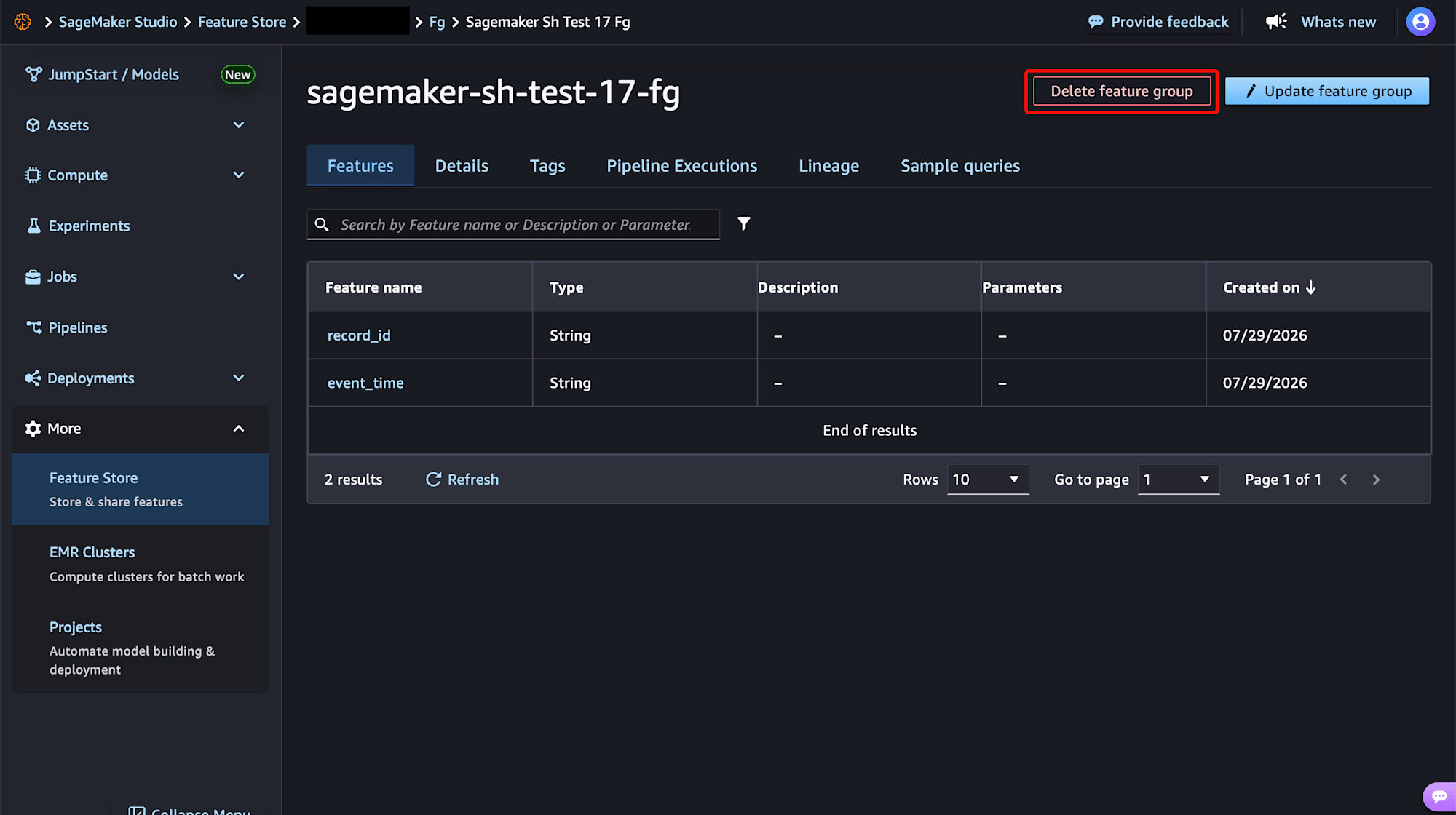Expand the Assets section chevron
This screenshot has width=1456, height=815.
[238, 125]
